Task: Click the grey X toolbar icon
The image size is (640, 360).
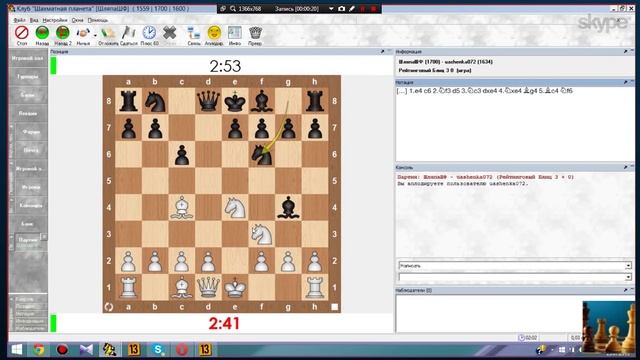Action: 169,33
